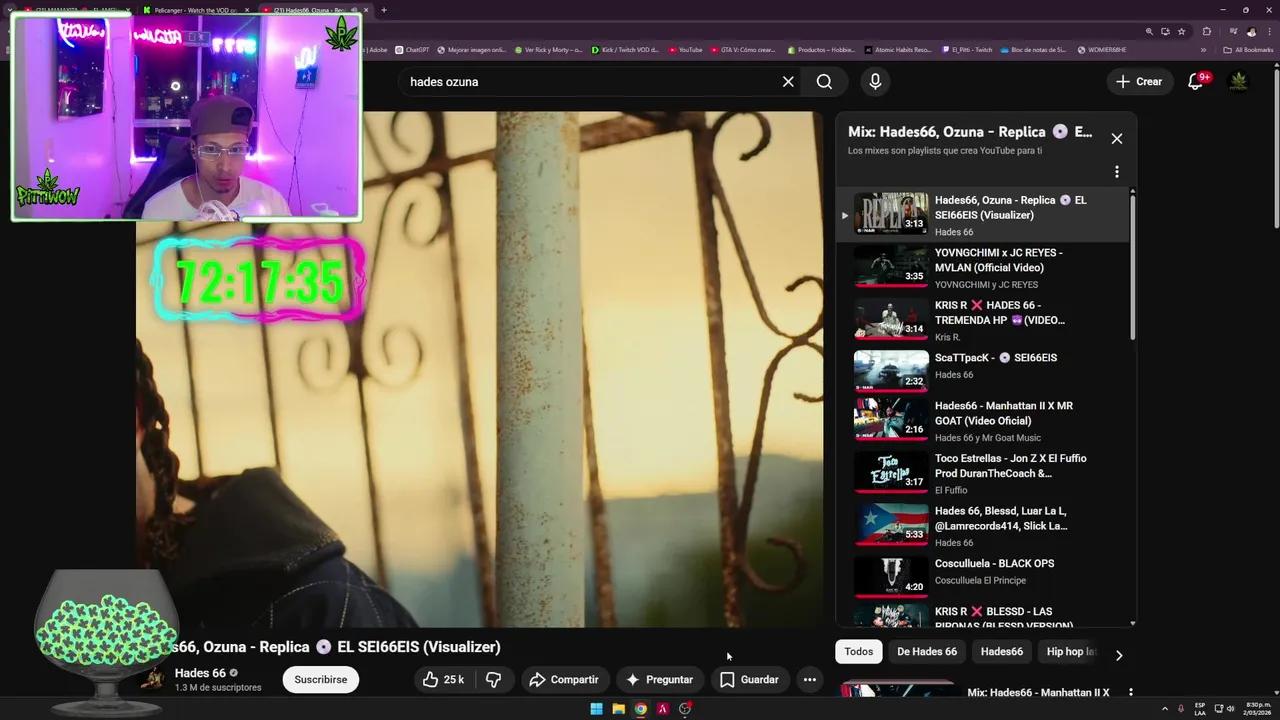Viewport: 1280px width, 720px height.
Task: Clear the search box with the X icon
Action: point(788,82)
